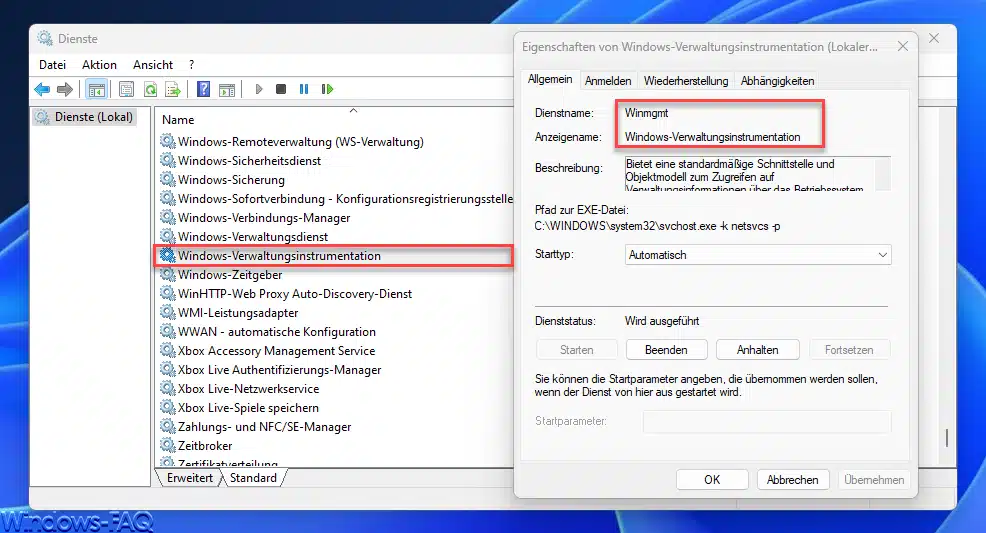
Task: Select Windows-Sofortverbindung Konfigurationsregistrierungsstelle row
Action: 345,199
